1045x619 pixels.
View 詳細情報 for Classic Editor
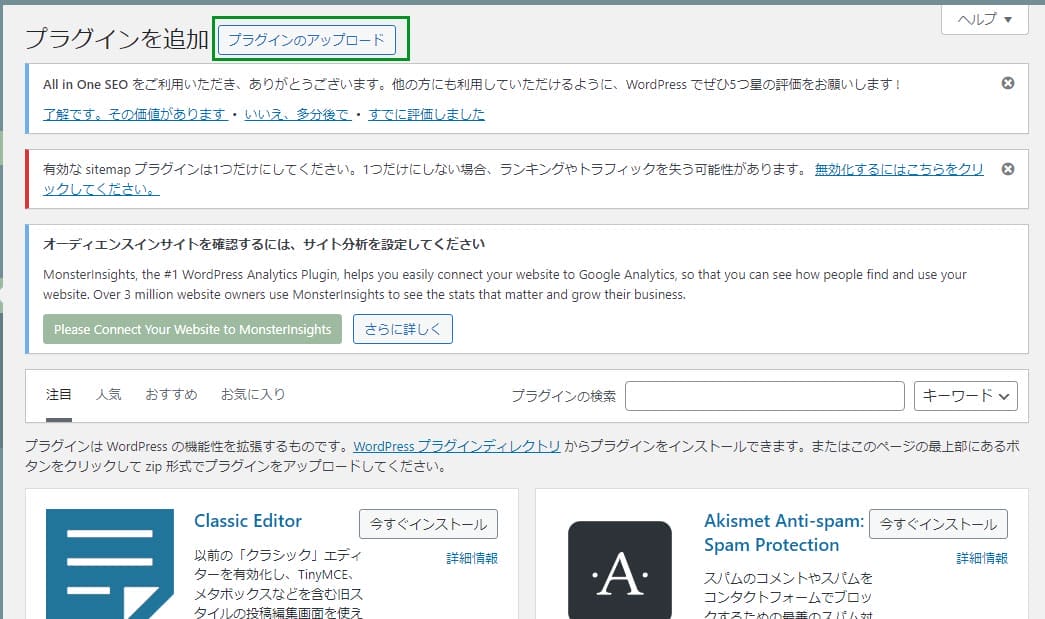point(472,558)
